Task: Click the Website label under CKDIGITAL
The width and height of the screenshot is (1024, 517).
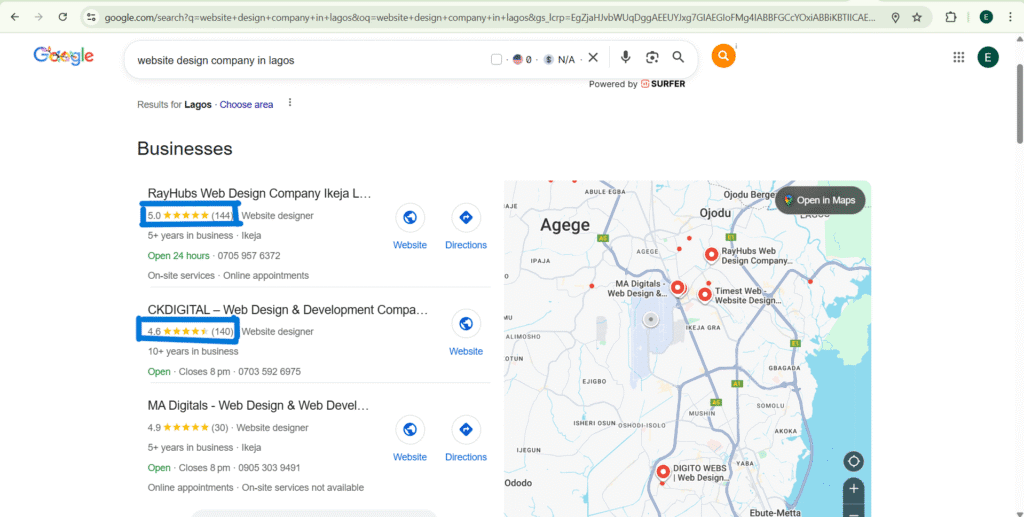Action: click(466, 351)
